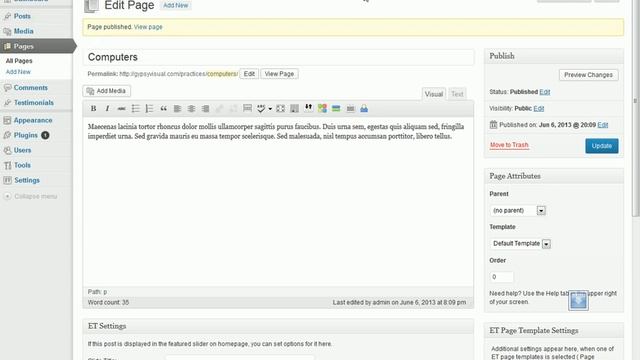This screenshot has width=640, height=360.
Task: Click the Publish panel header
Action: click(554, 56)
